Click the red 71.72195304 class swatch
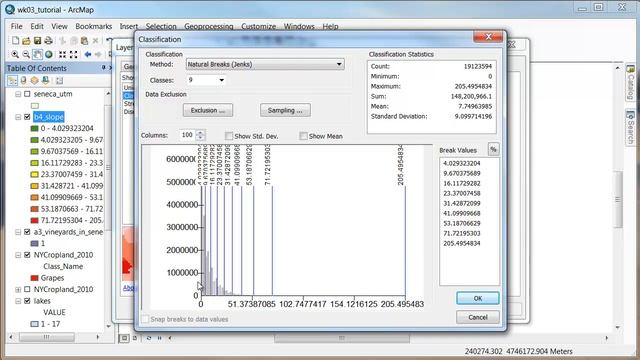This screenshot has height=360, width=640. (35, 220)
